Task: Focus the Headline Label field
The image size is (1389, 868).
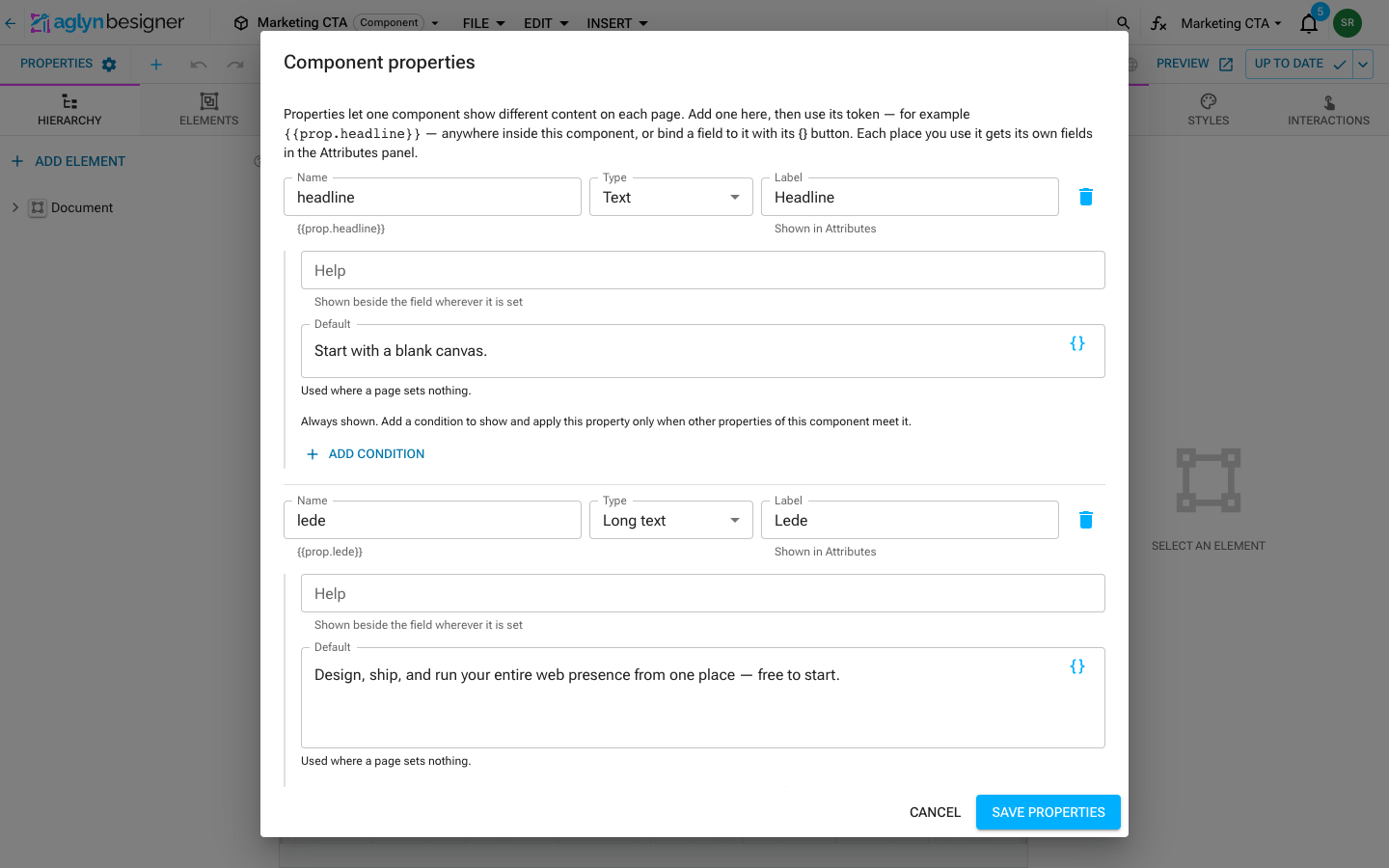Action: point(910,197)
